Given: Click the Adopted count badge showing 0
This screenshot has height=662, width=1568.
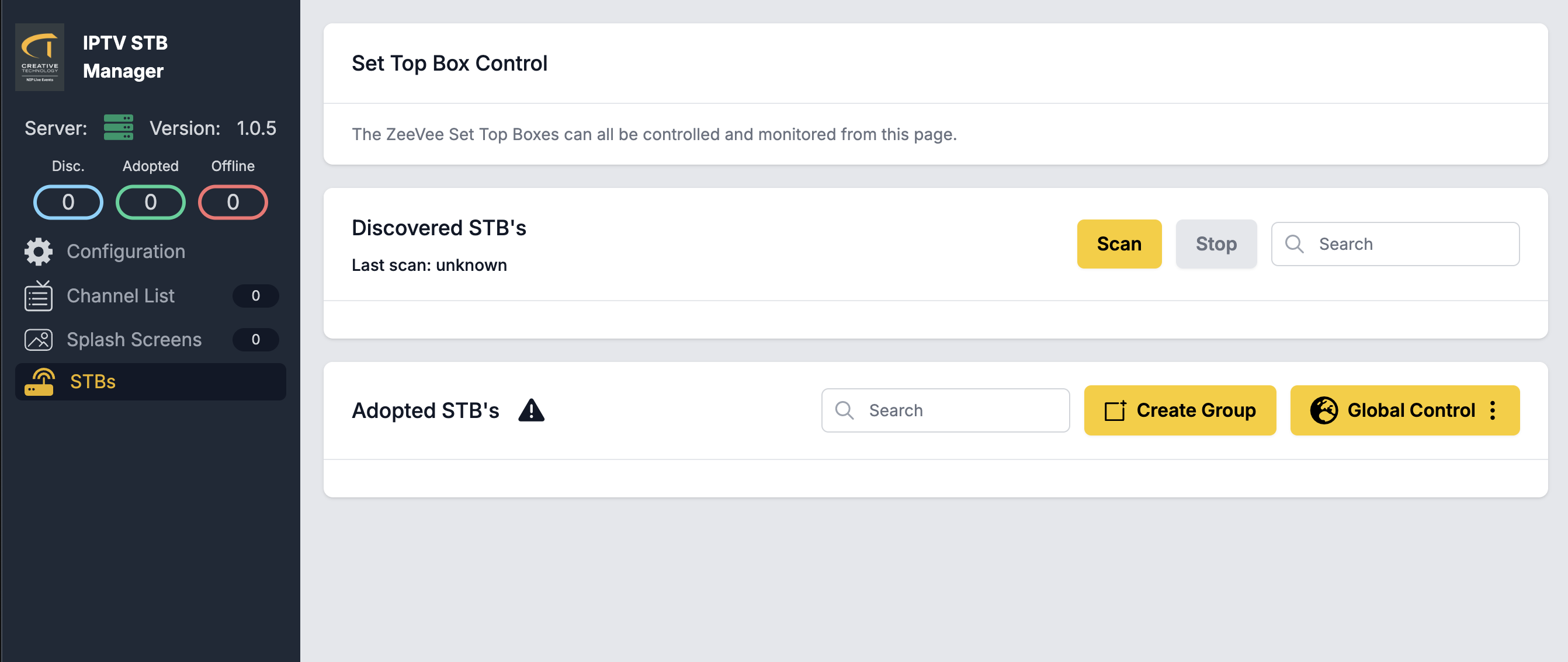Looking at the screenshot, I should pyautogui.click(x=150, y=201).
